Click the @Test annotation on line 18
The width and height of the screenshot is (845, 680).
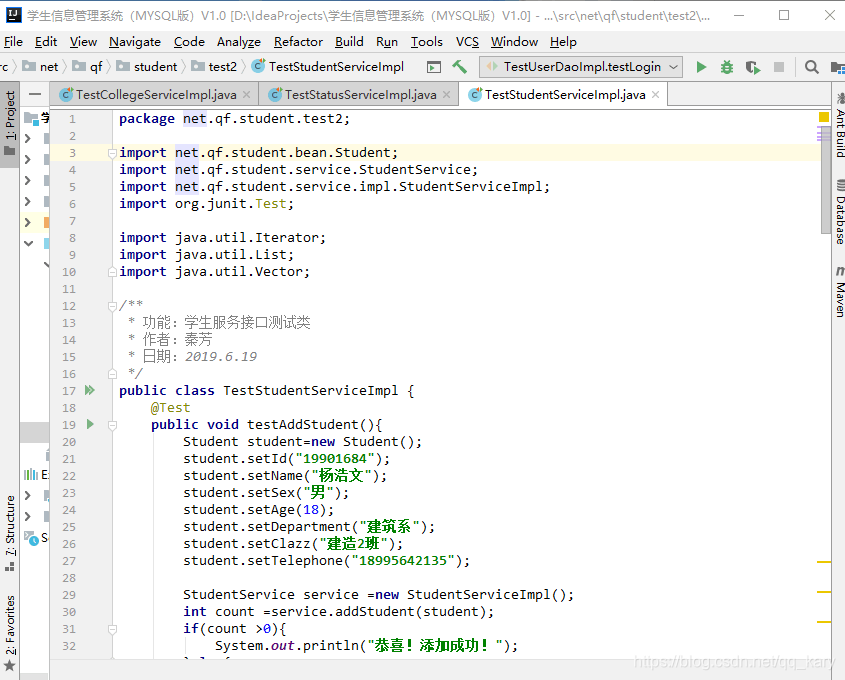point(170,408)
